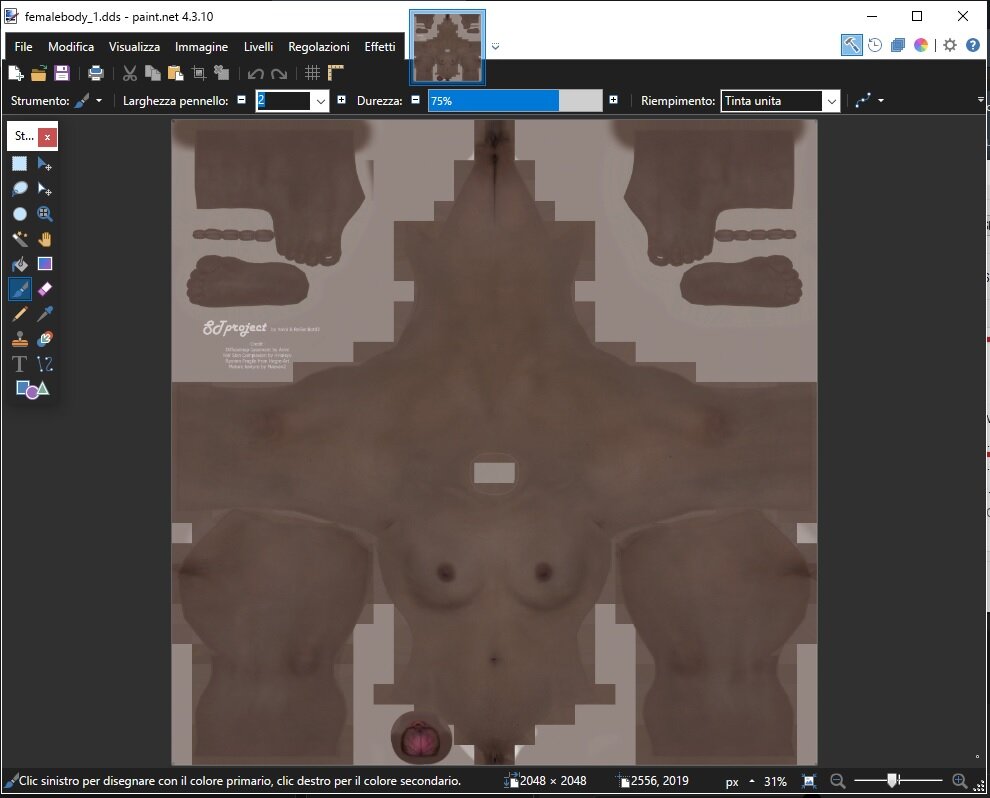Open the Help menu icon
This screenshot has width=990, height=798.
[973, 45]
